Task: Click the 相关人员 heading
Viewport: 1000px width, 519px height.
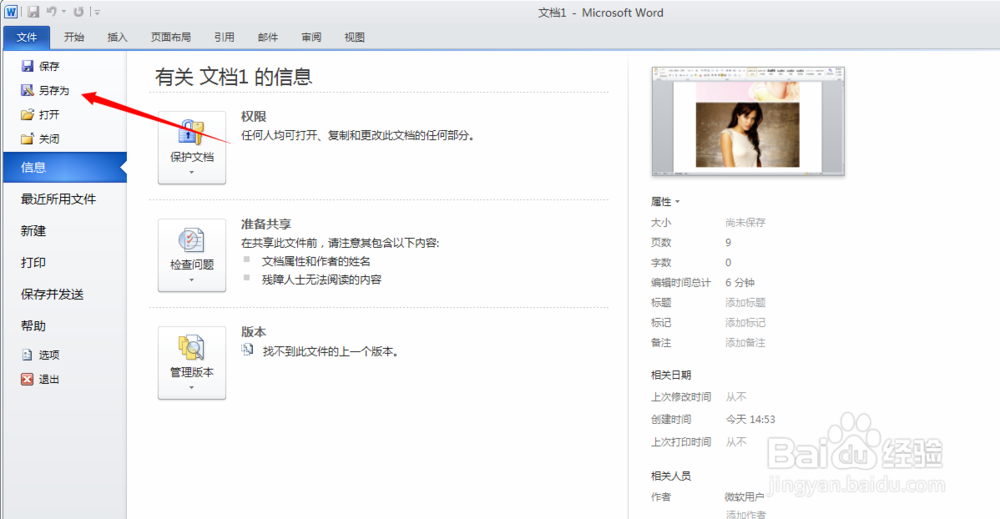Action: tap(671, 476)
